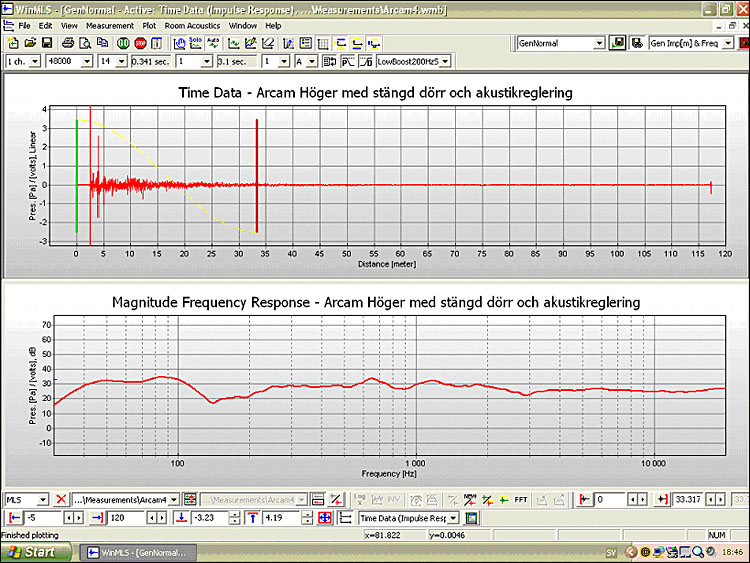Expand the LowBoost200Hz5 filter dropdown

click(x=445, y=62)
